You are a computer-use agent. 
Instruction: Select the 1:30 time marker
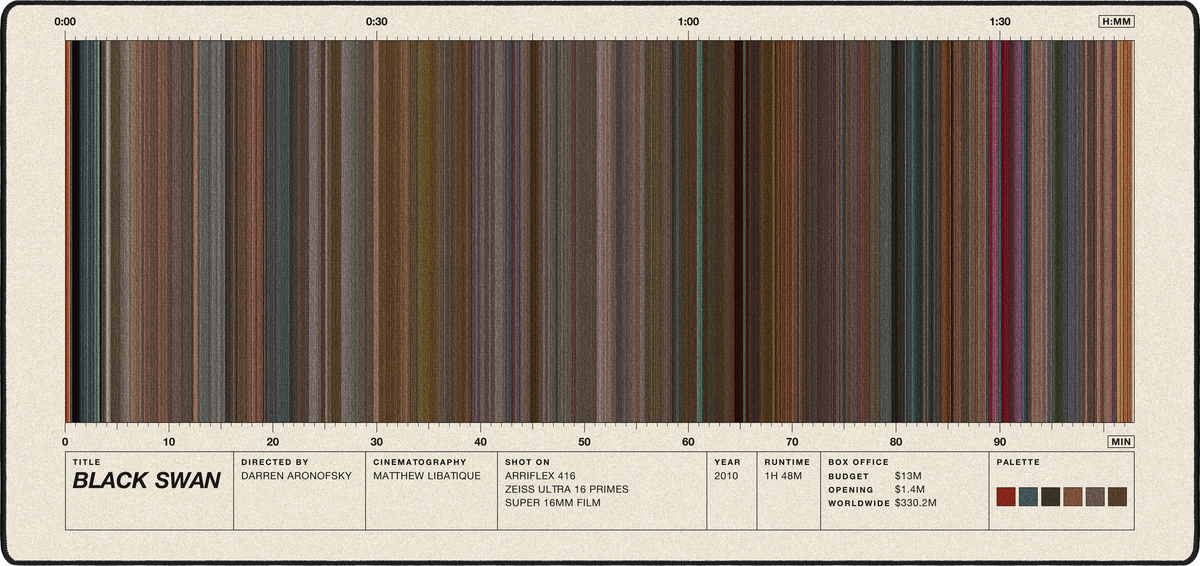click(1000, 21)
